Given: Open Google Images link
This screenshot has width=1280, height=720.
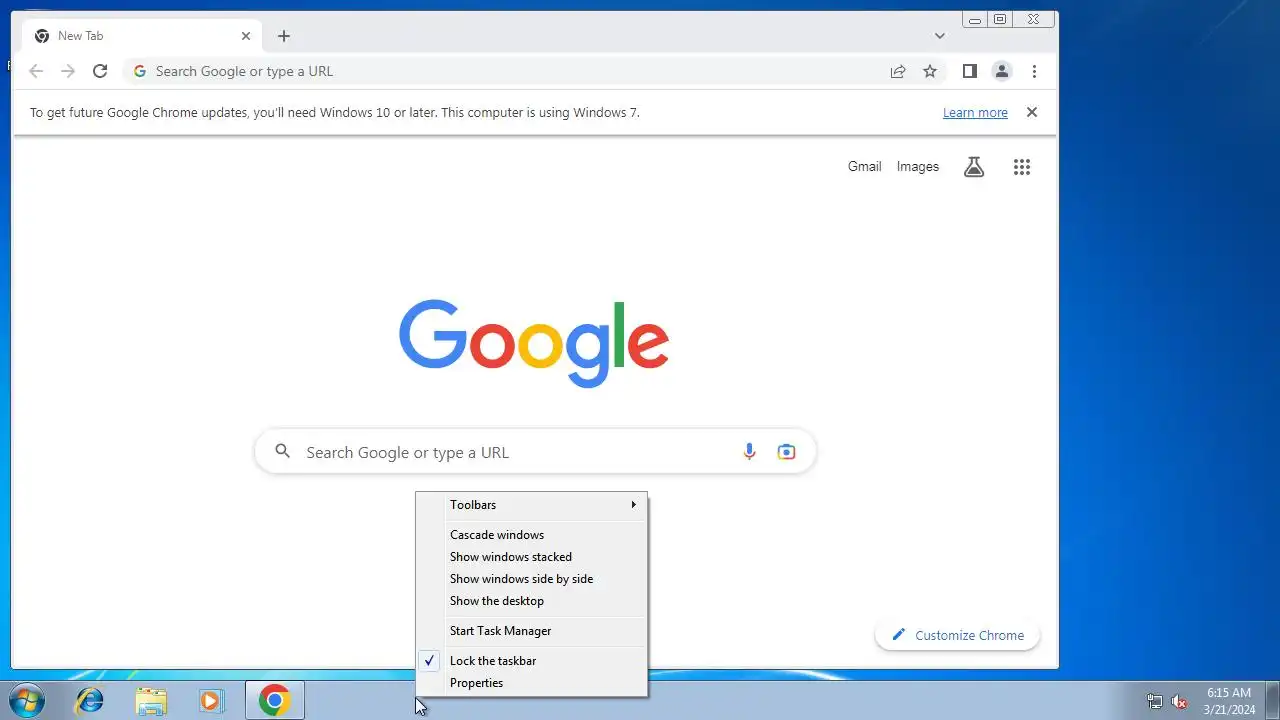Looking at the screenshot, I should [918, 167].
